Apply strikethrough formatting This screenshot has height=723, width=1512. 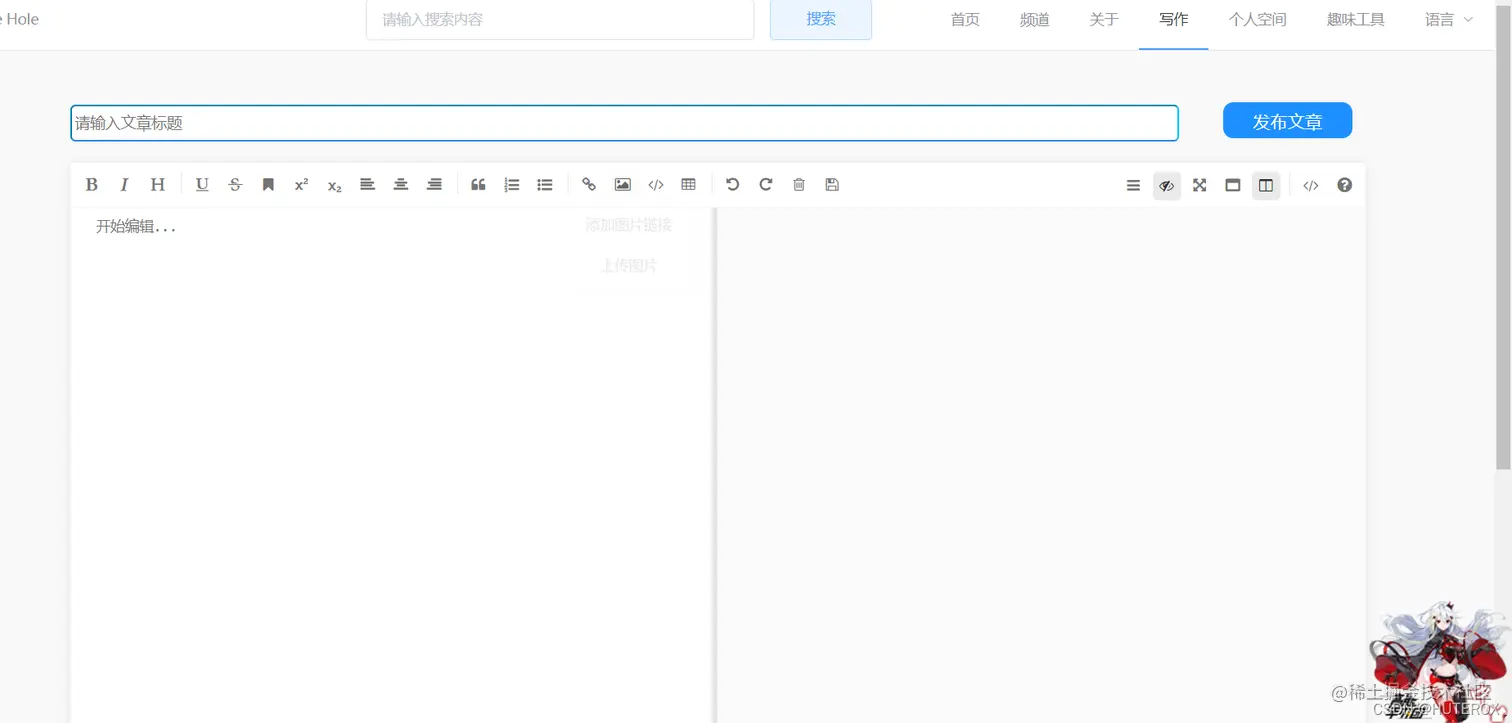click(x=234, y=184)
